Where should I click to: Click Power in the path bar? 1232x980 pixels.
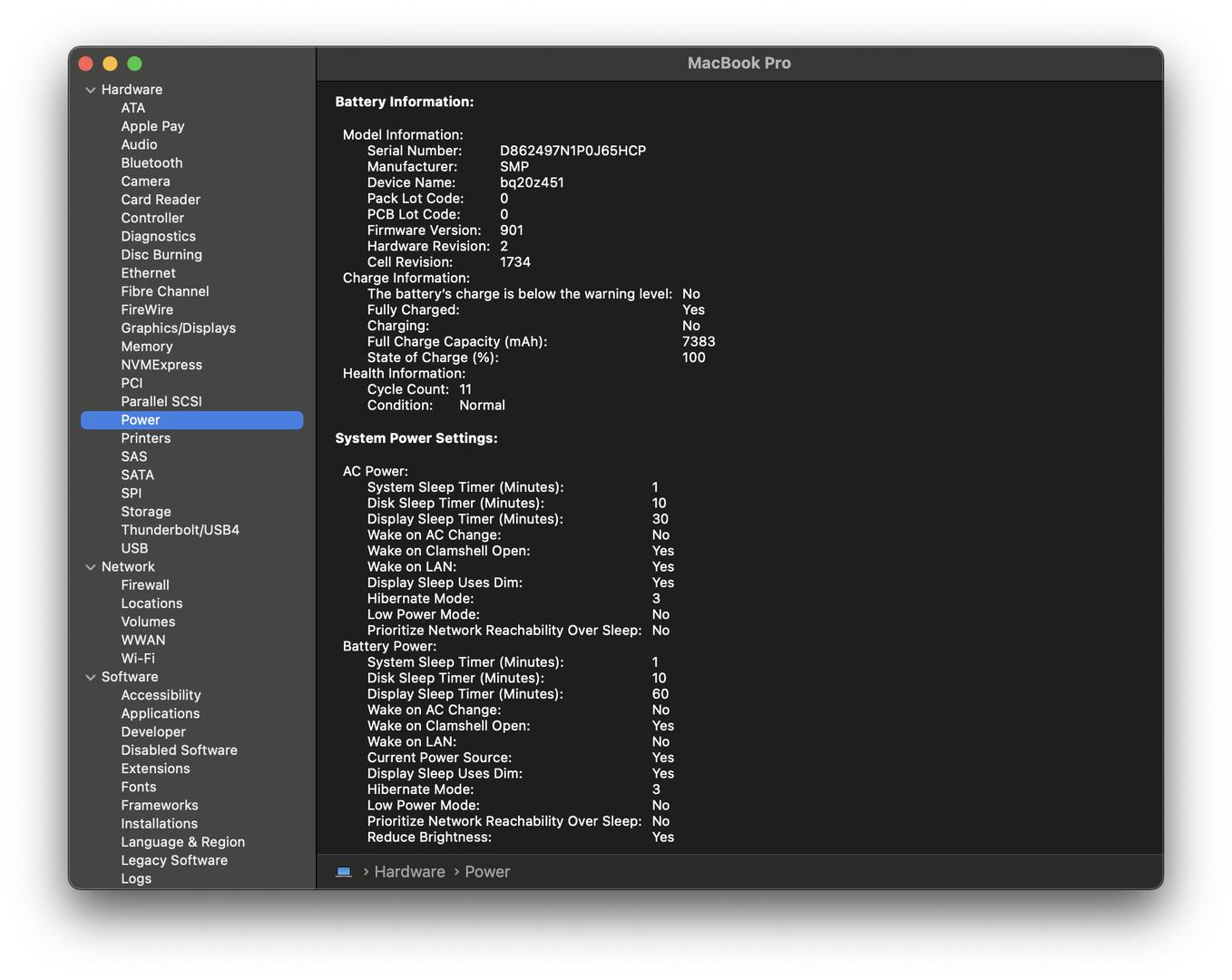[487, 872]
